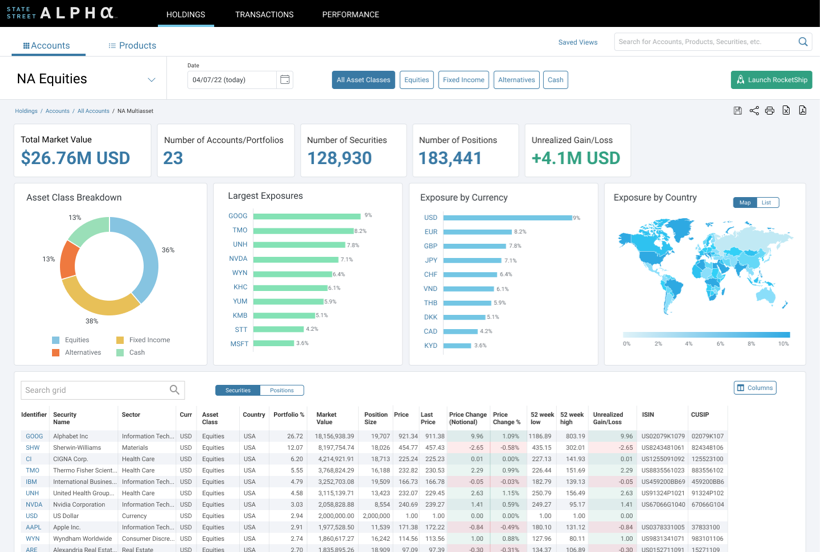Launch RocketShip
Image resolution: width=820 pixels, height=552 pixels.
click(771, 80)
